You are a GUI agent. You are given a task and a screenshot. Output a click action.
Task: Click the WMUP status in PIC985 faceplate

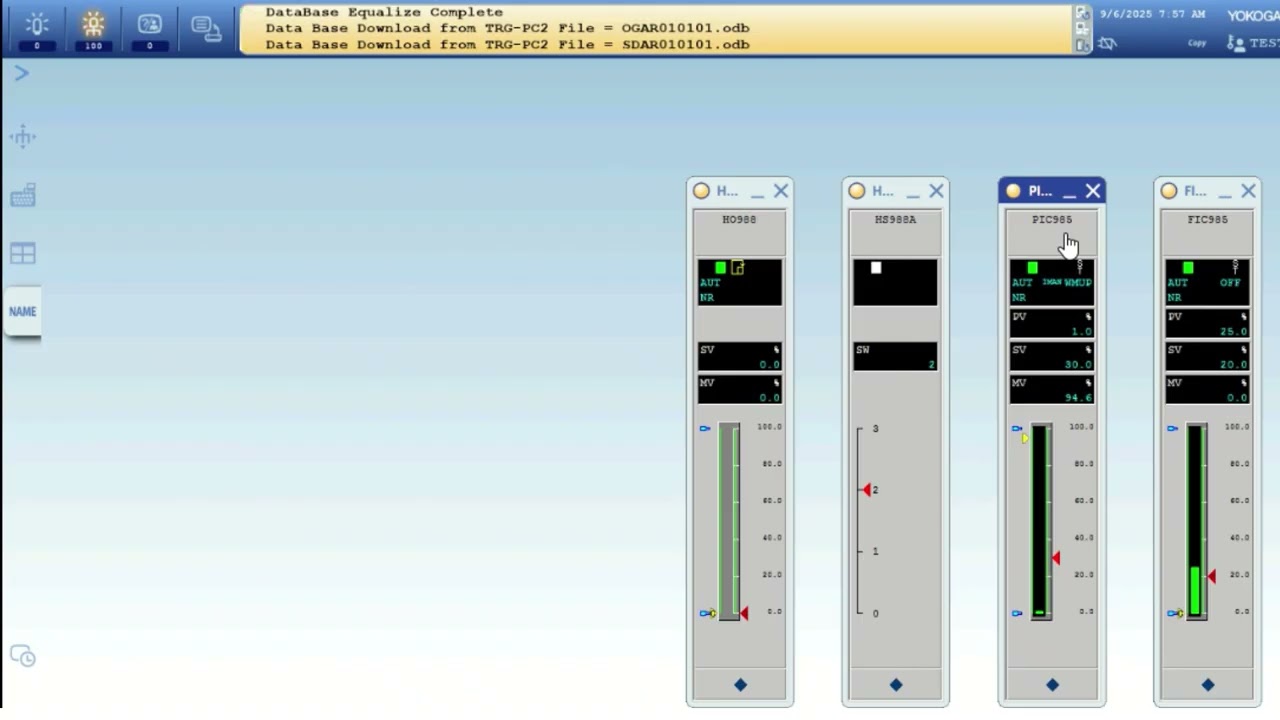point(1078,283)
